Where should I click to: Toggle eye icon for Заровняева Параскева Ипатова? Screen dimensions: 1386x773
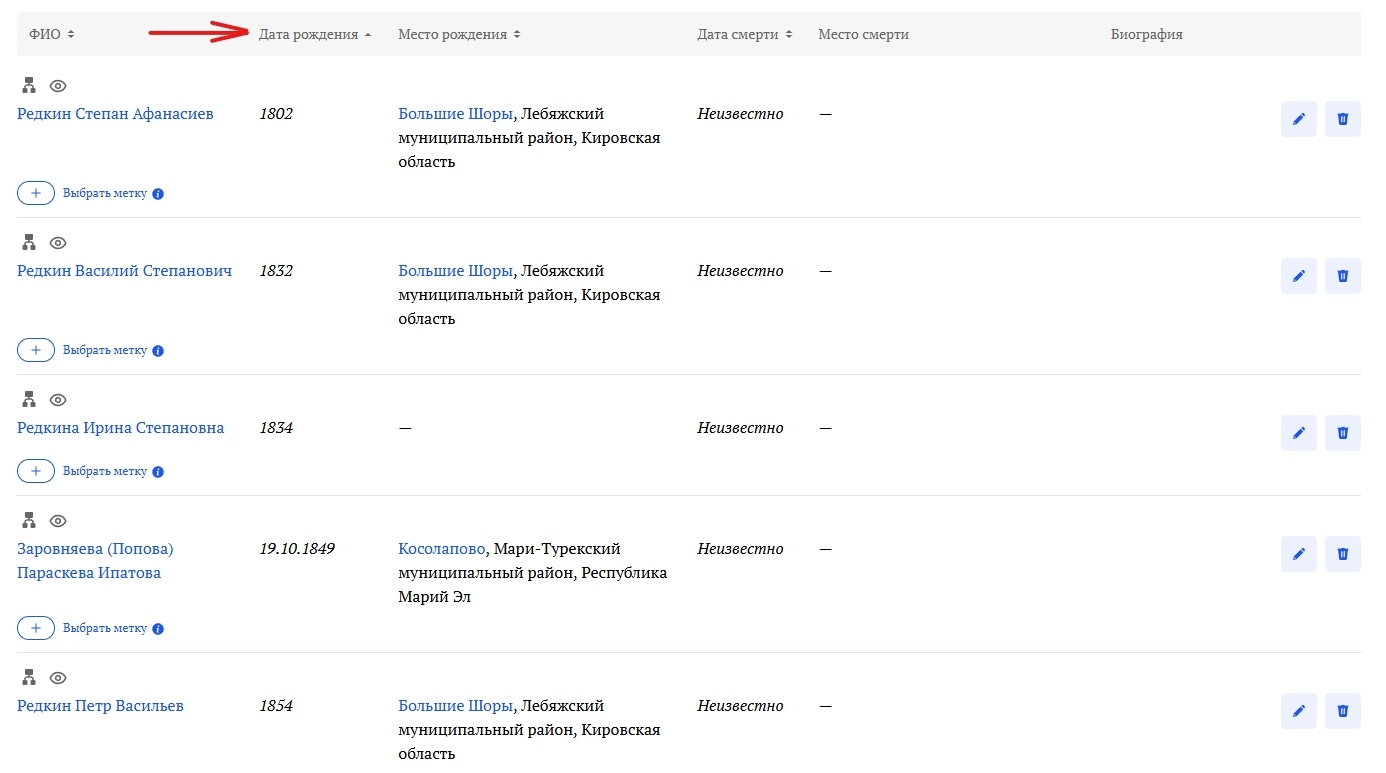[58, 521]
